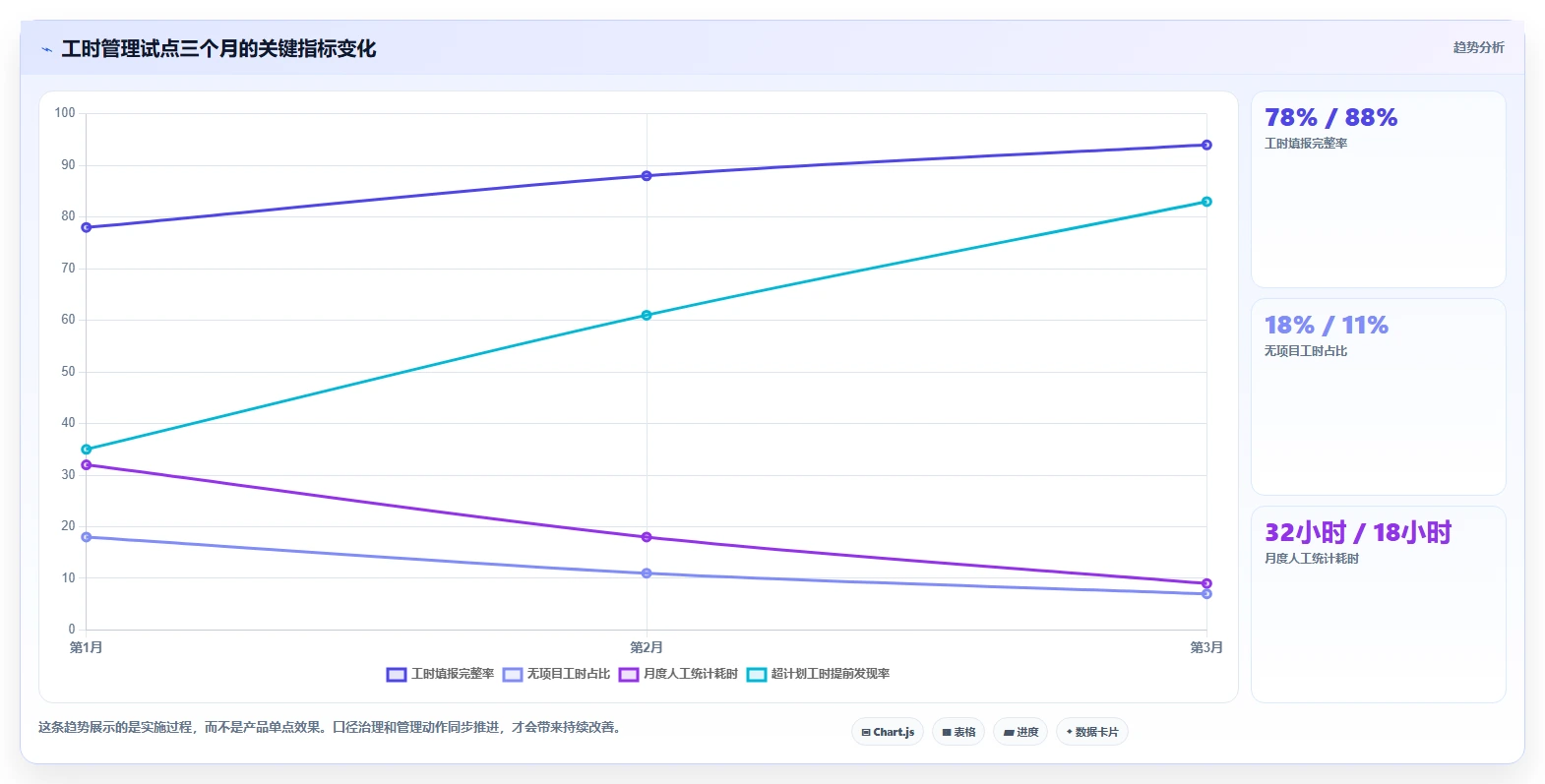1545x784 pixels.
Task: Click the 第2月 x-axis label
Action: coord(647,647)
